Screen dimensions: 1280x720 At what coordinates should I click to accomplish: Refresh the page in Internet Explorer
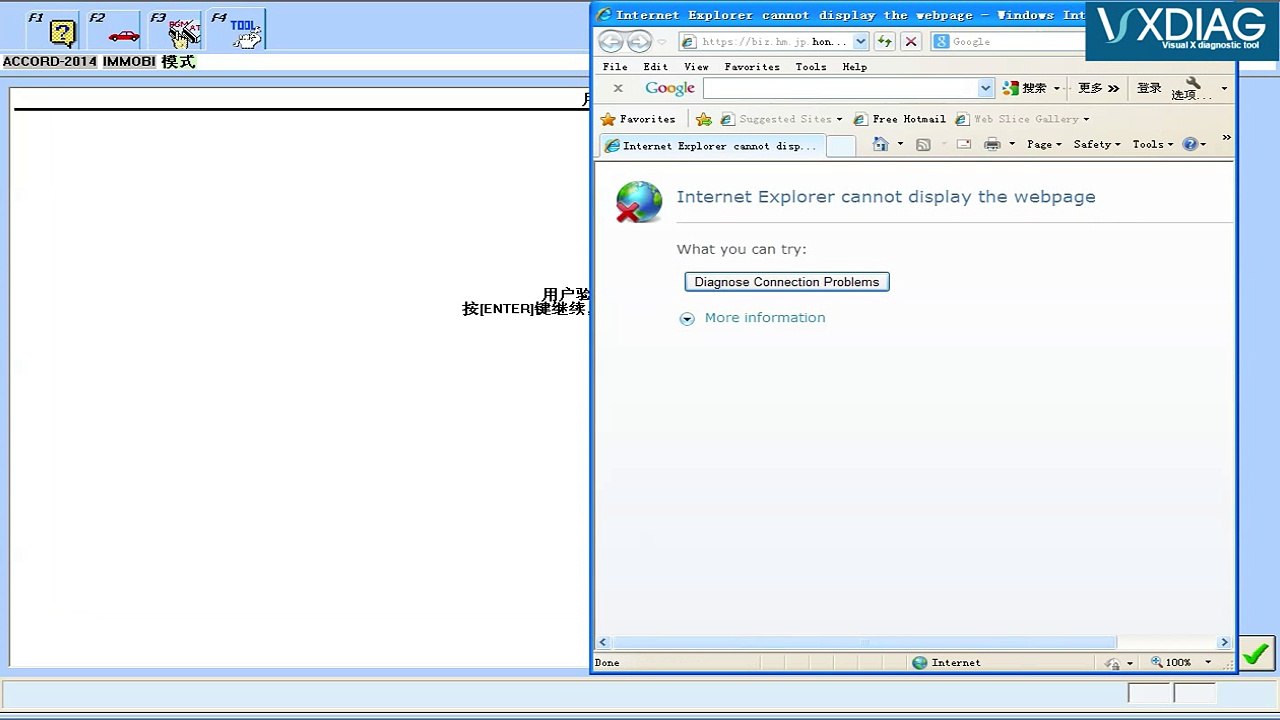click(x=884, y=42)
